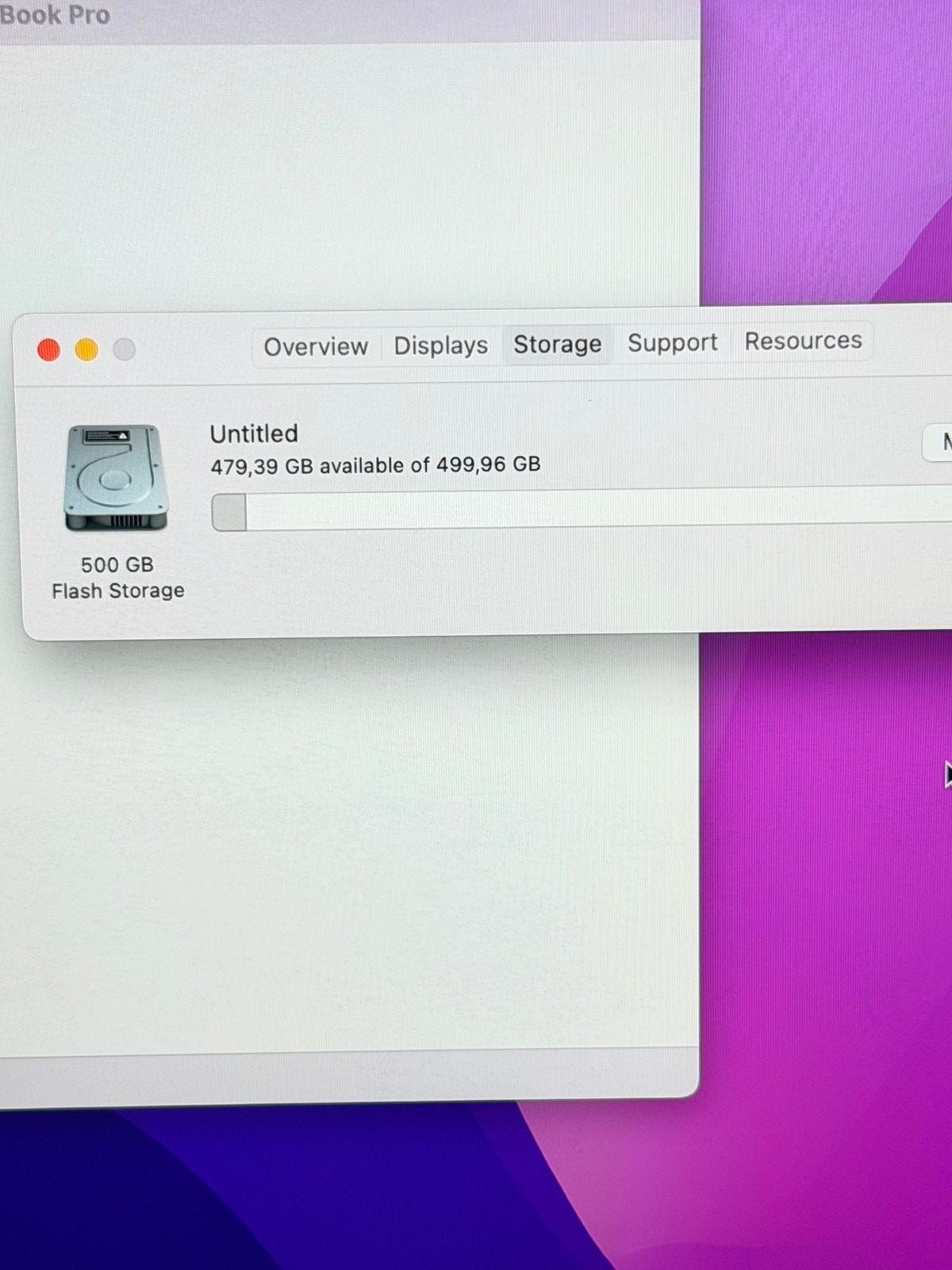Close the About This Mac window

pos(49,349)
